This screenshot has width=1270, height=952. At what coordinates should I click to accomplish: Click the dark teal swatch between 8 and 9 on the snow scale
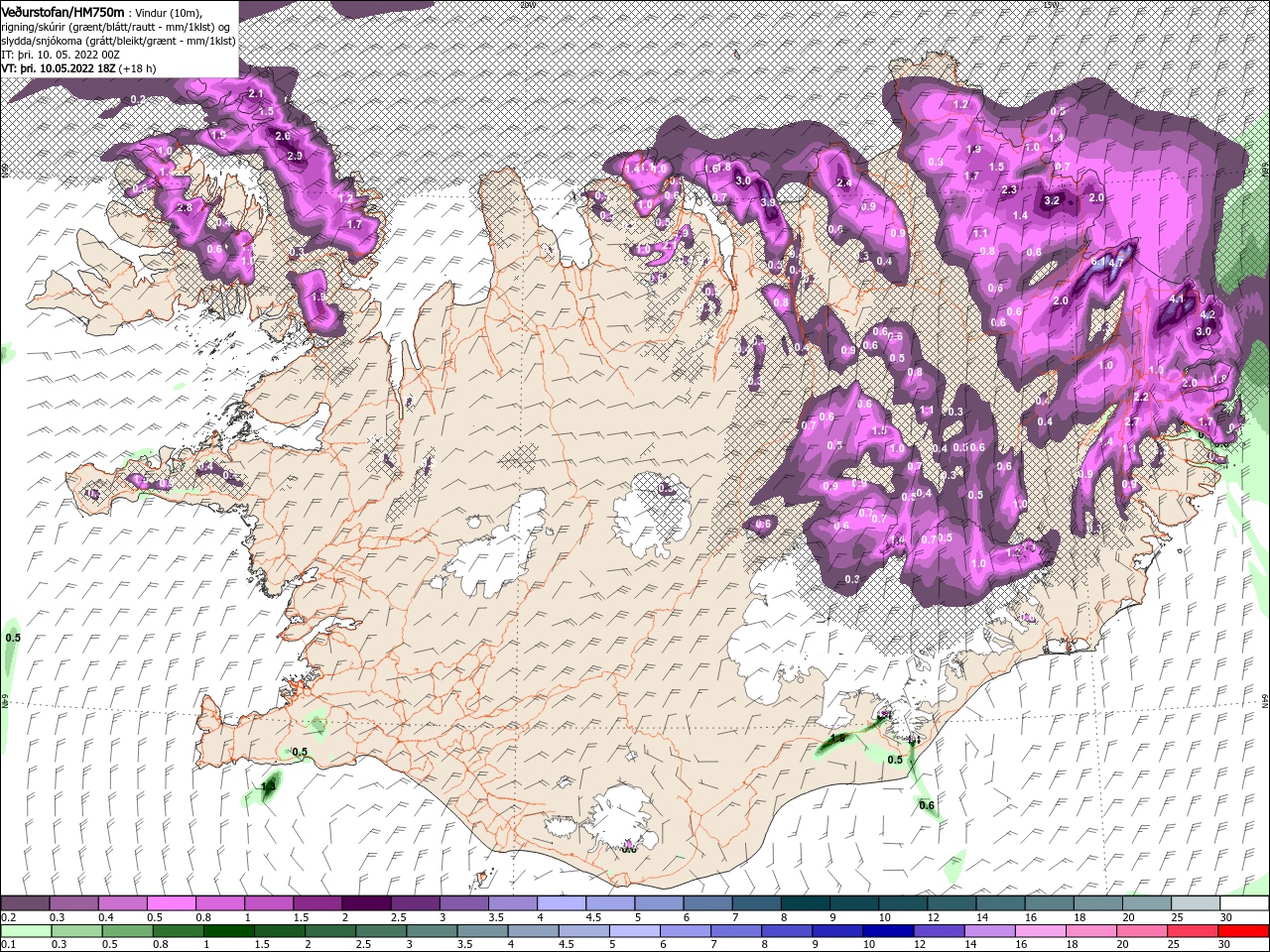[806, 903]
